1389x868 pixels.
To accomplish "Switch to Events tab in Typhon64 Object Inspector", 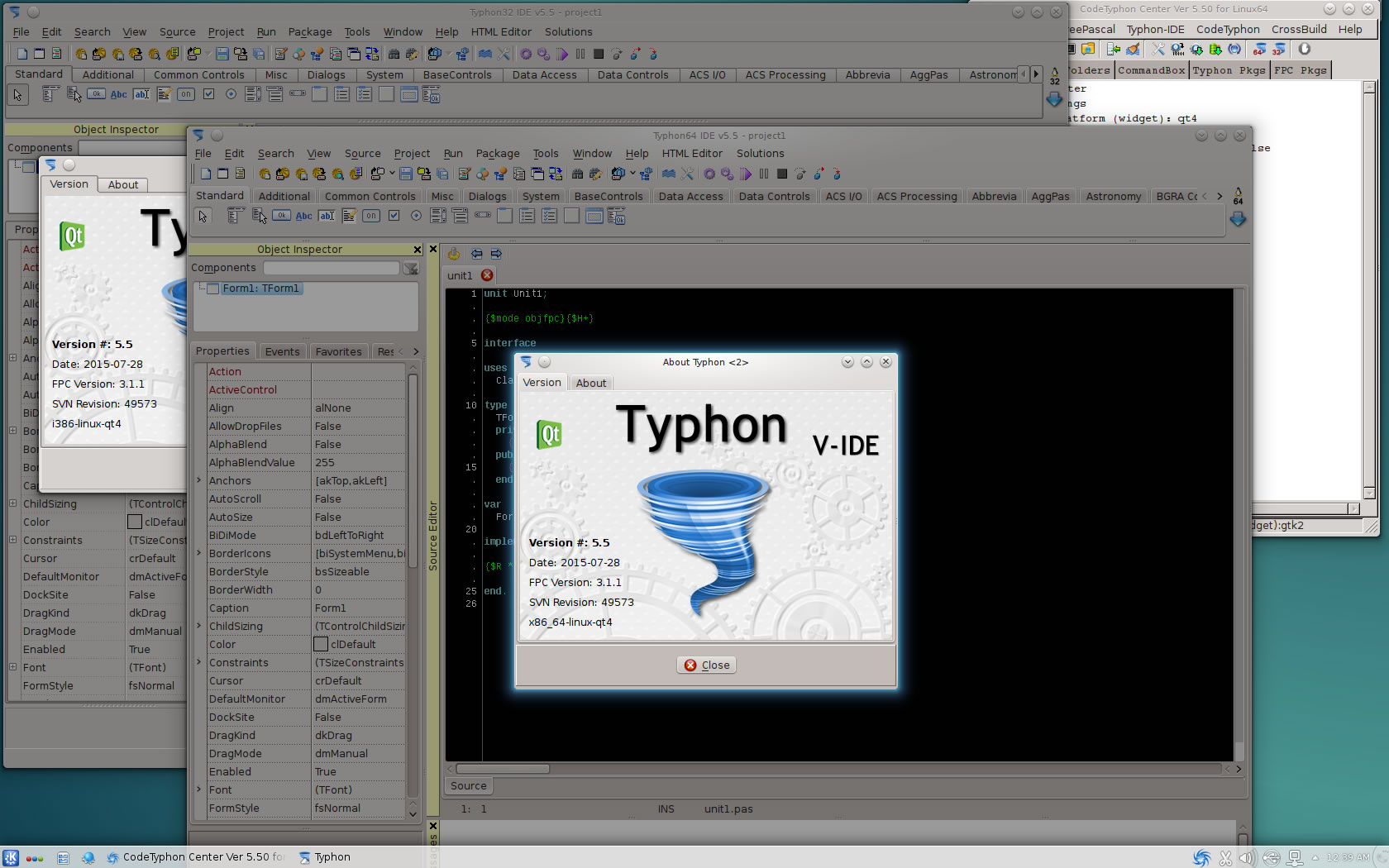I will [x=282, y=351].
